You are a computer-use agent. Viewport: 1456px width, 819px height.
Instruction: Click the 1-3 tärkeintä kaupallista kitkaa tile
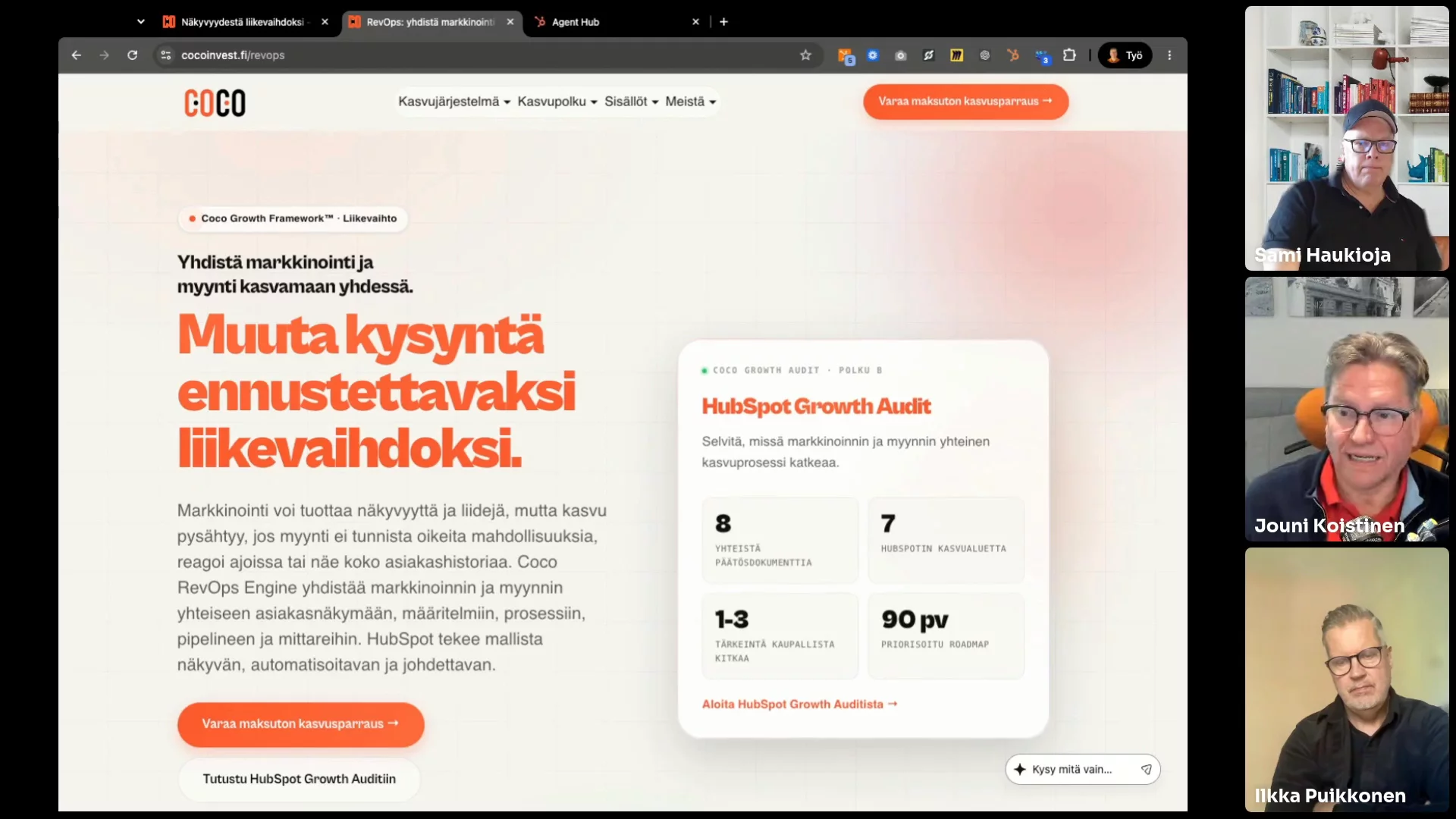click(780, 635)
